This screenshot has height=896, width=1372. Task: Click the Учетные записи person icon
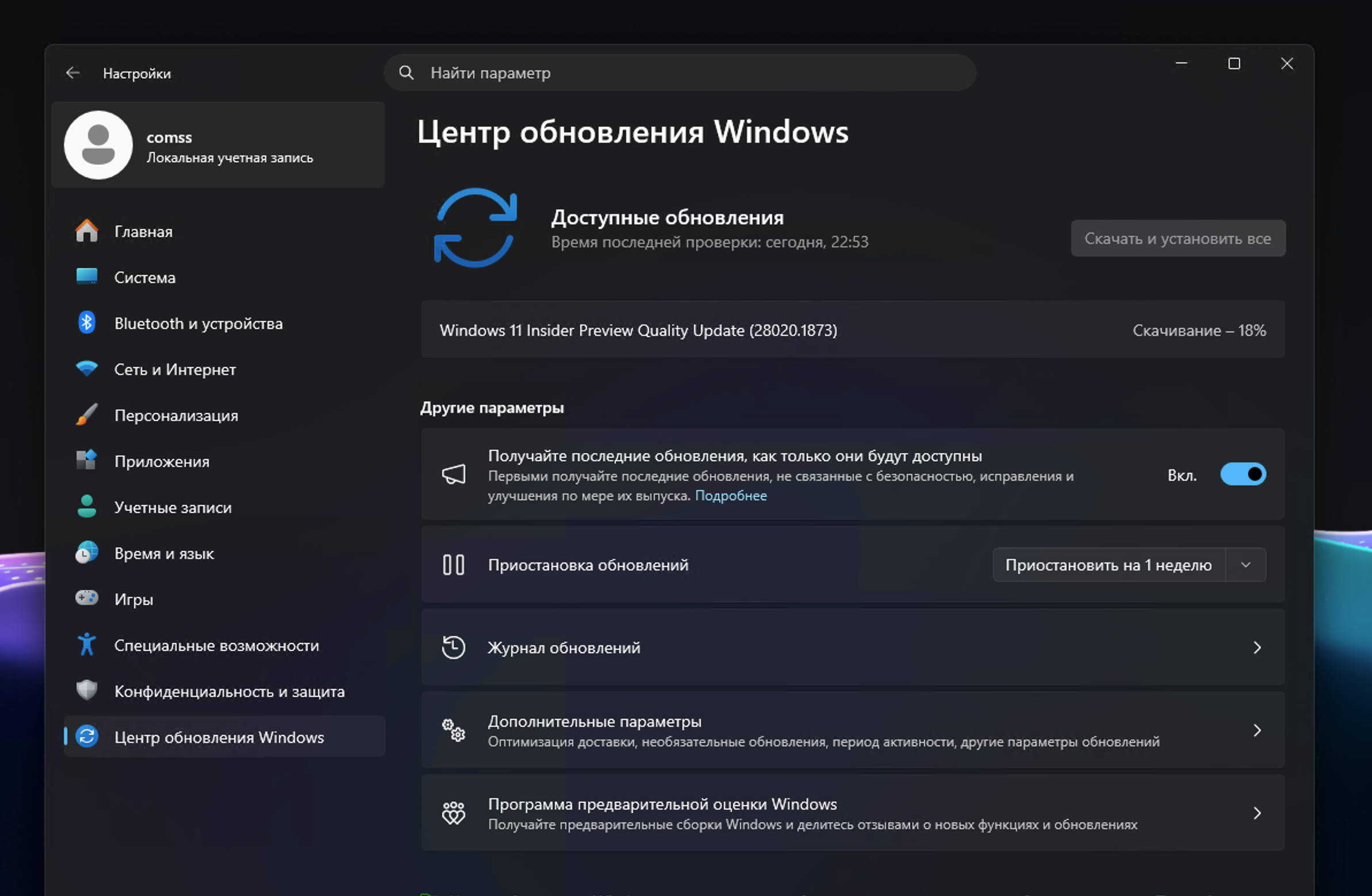[87, 506]
